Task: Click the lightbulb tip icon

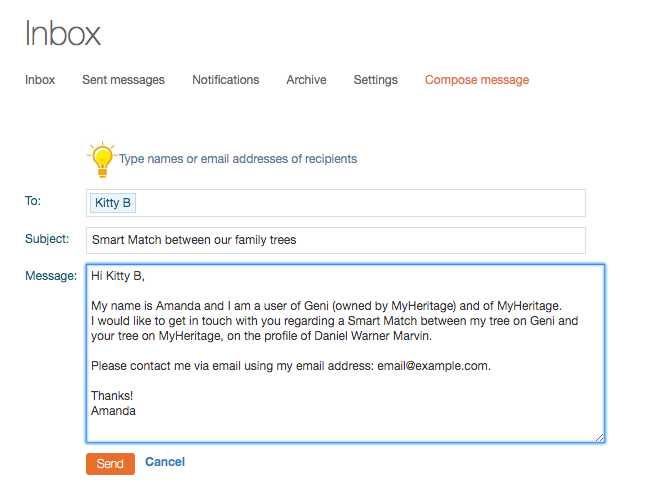Action: [x=102, y=160]
